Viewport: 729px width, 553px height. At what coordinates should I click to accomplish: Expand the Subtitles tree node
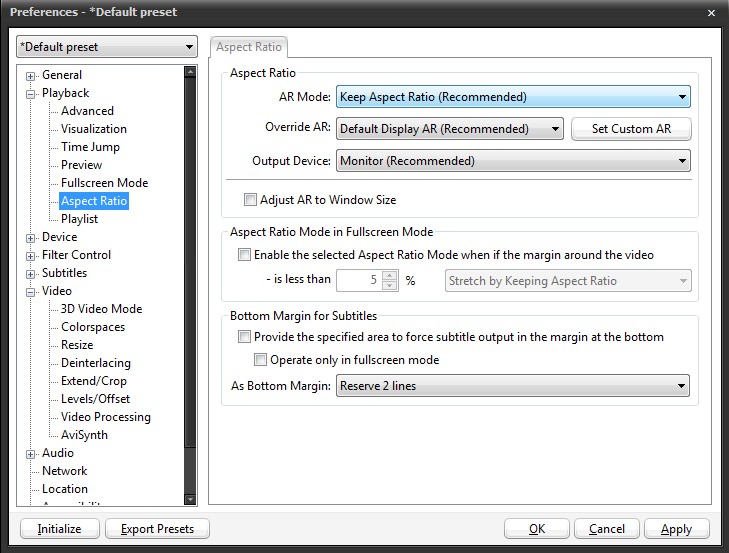click(x=31, y=274)
